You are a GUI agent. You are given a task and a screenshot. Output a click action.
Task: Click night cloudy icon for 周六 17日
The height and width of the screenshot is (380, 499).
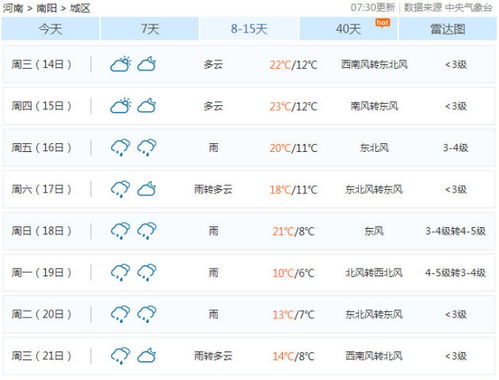(x=147, y=189)
